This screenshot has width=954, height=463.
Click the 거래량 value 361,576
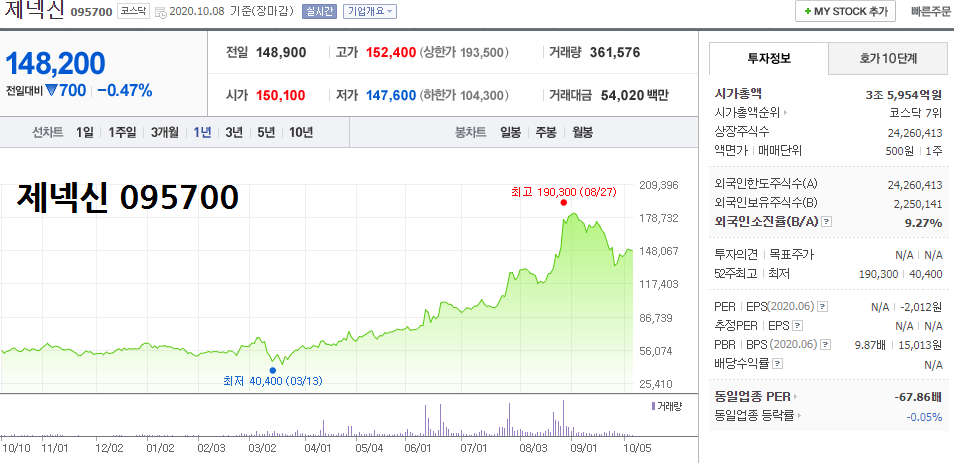pyautogui.click(x=615, y=52)
